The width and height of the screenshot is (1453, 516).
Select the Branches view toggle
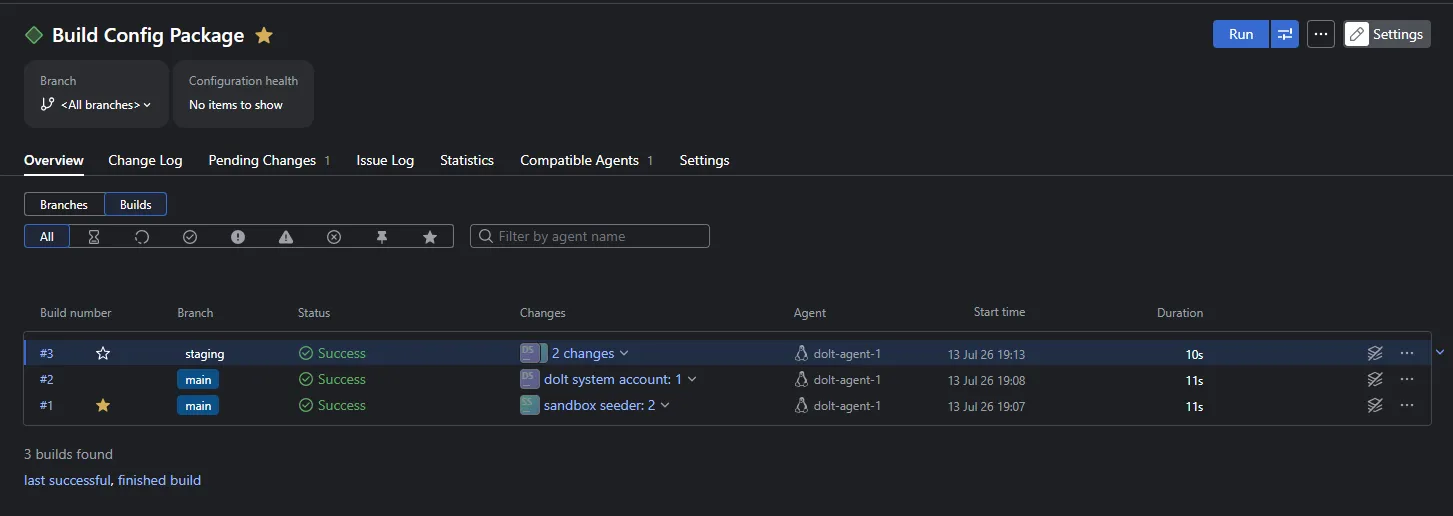64,204
